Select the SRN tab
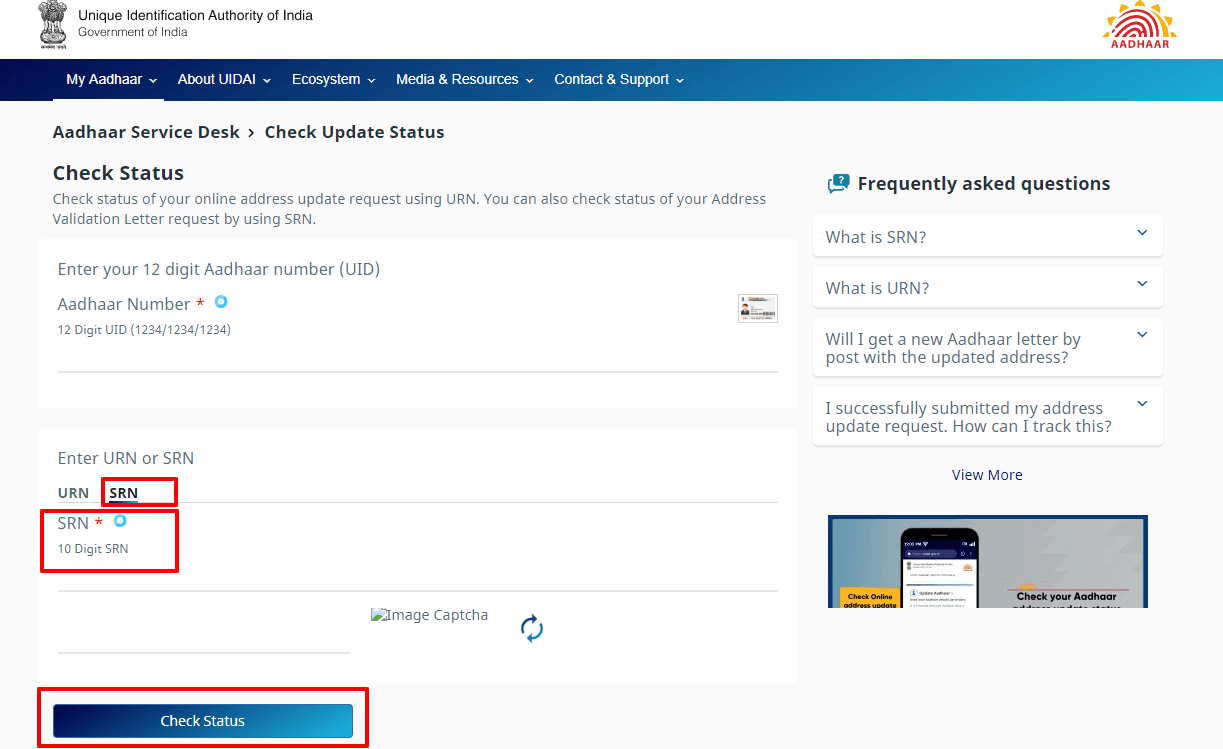The height and width of the screenshot is (749, 1223). coord(124,493)
